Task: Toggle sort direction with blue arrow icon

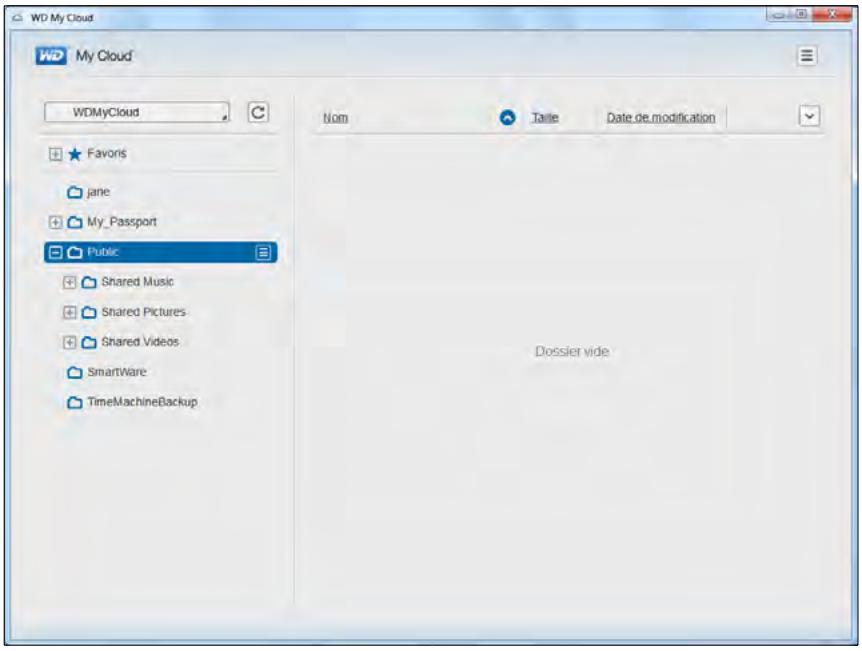Action: (x=507, y=117)
